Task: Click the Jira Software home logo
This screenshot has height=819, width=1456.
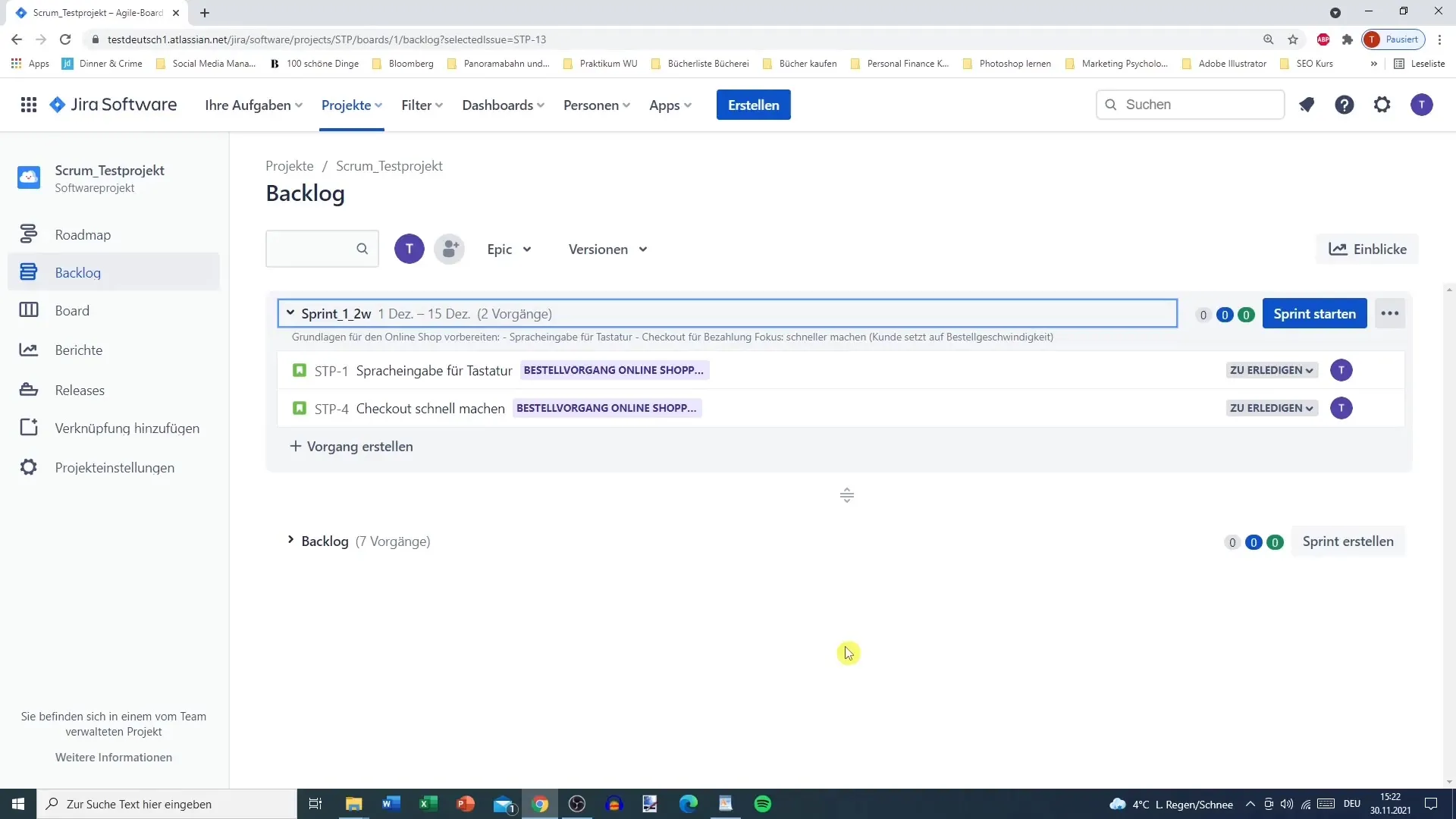Action: point(113,105)
